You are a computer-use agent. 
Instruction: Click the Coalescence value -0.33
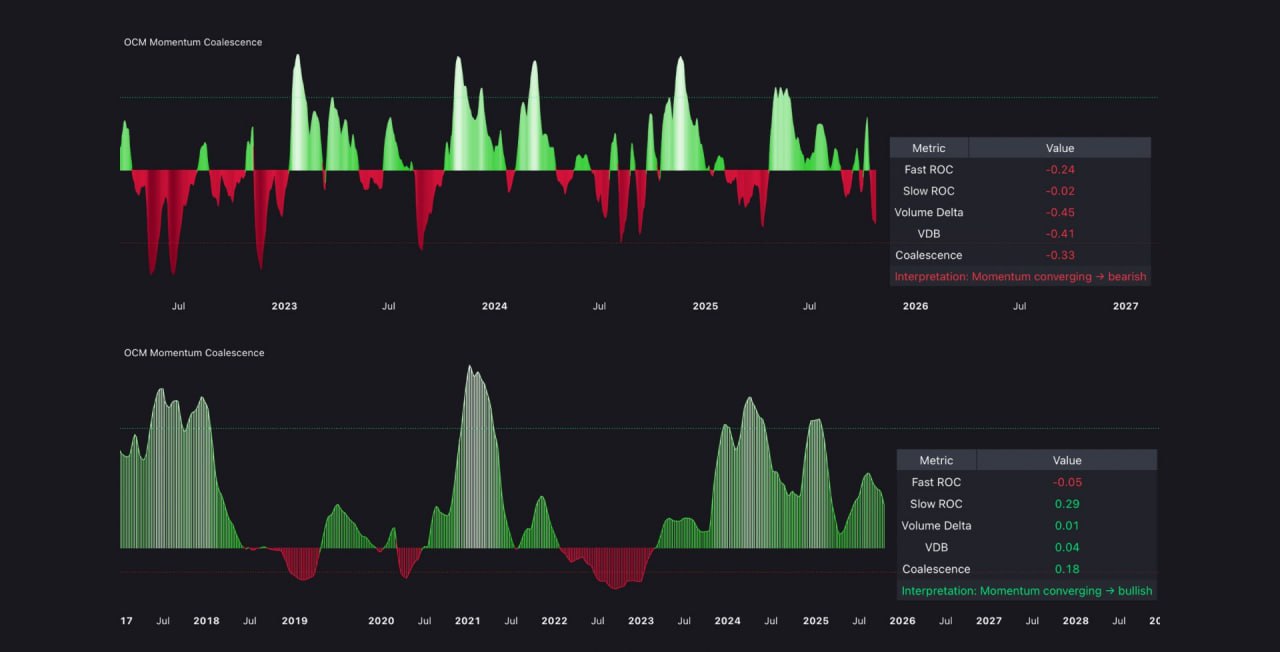tap(1060, 255)
